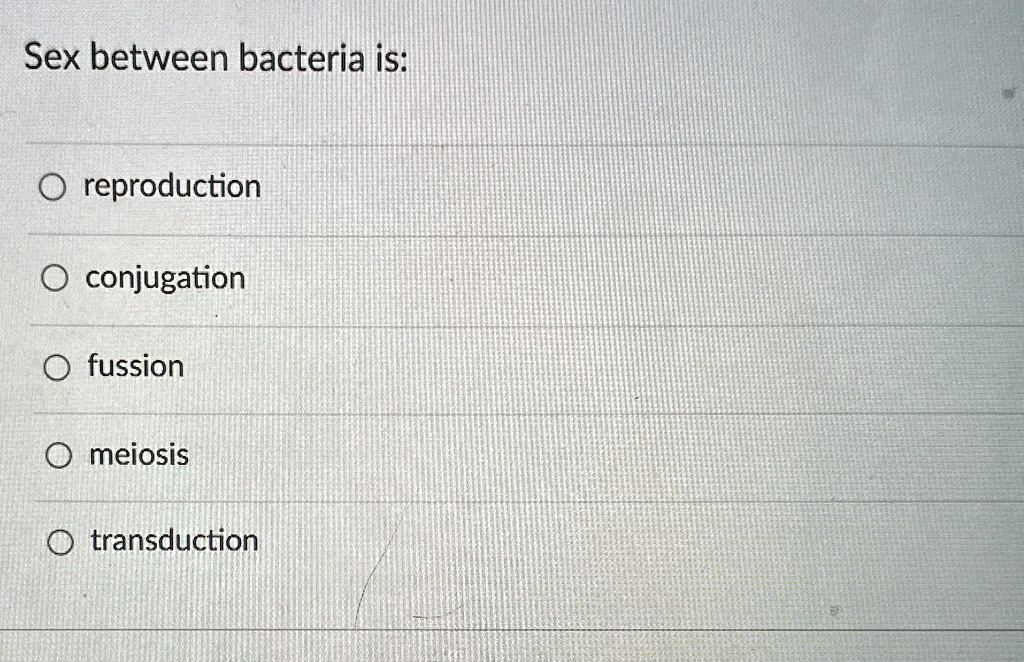Mark the fussion radio circle
Screen dimensions: 1024x662
(57, 368)
